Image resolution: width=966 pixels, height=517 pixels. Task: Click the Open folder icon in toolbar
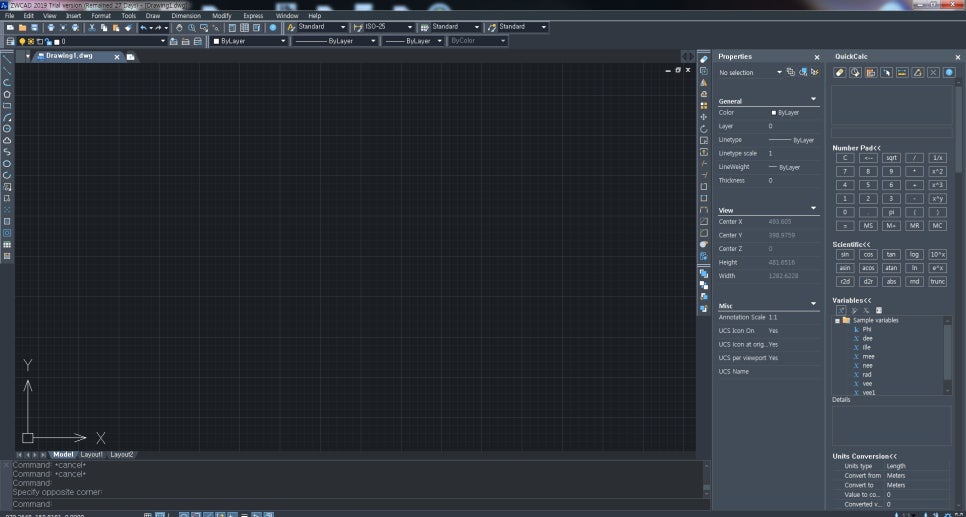[22, 28]
